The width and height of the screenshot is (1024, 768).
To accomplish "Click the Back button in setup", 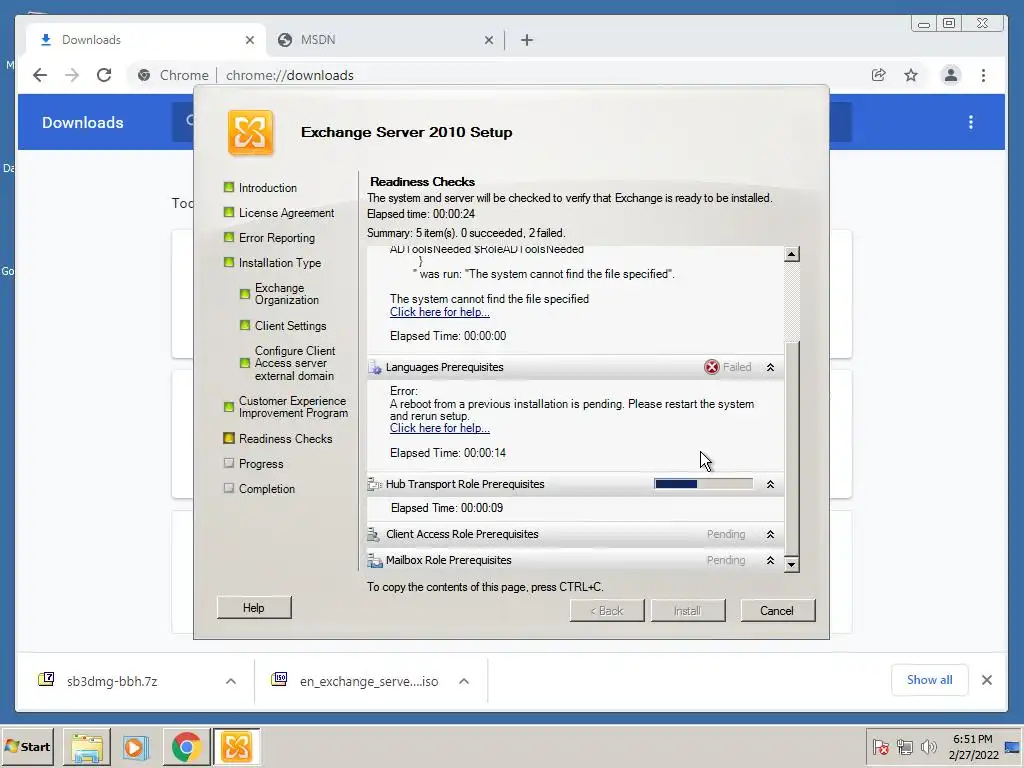I will pos(607,611).
